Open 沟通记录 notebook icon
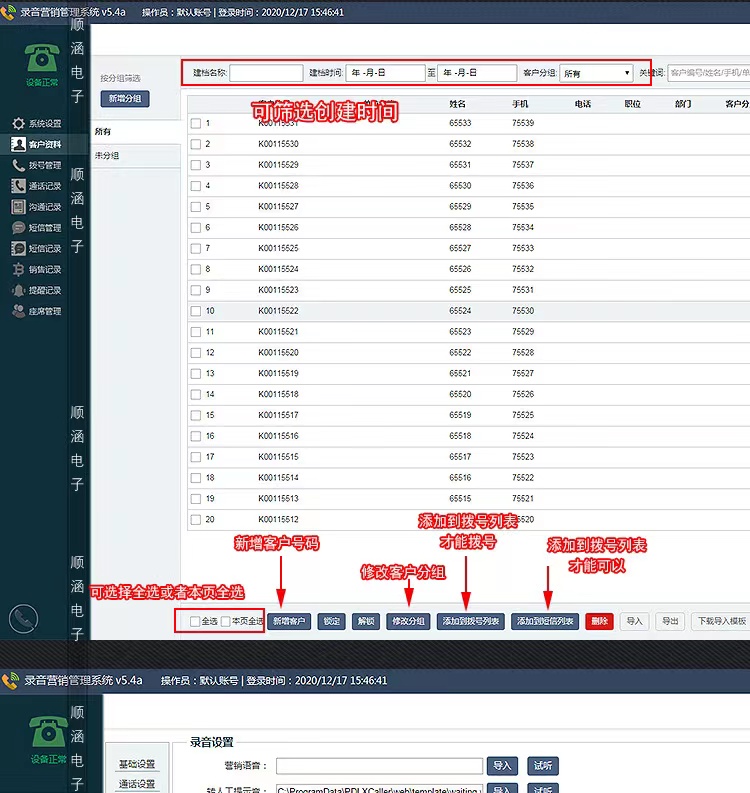The height and width of the screenshot is (793, 750). (19, 207)
